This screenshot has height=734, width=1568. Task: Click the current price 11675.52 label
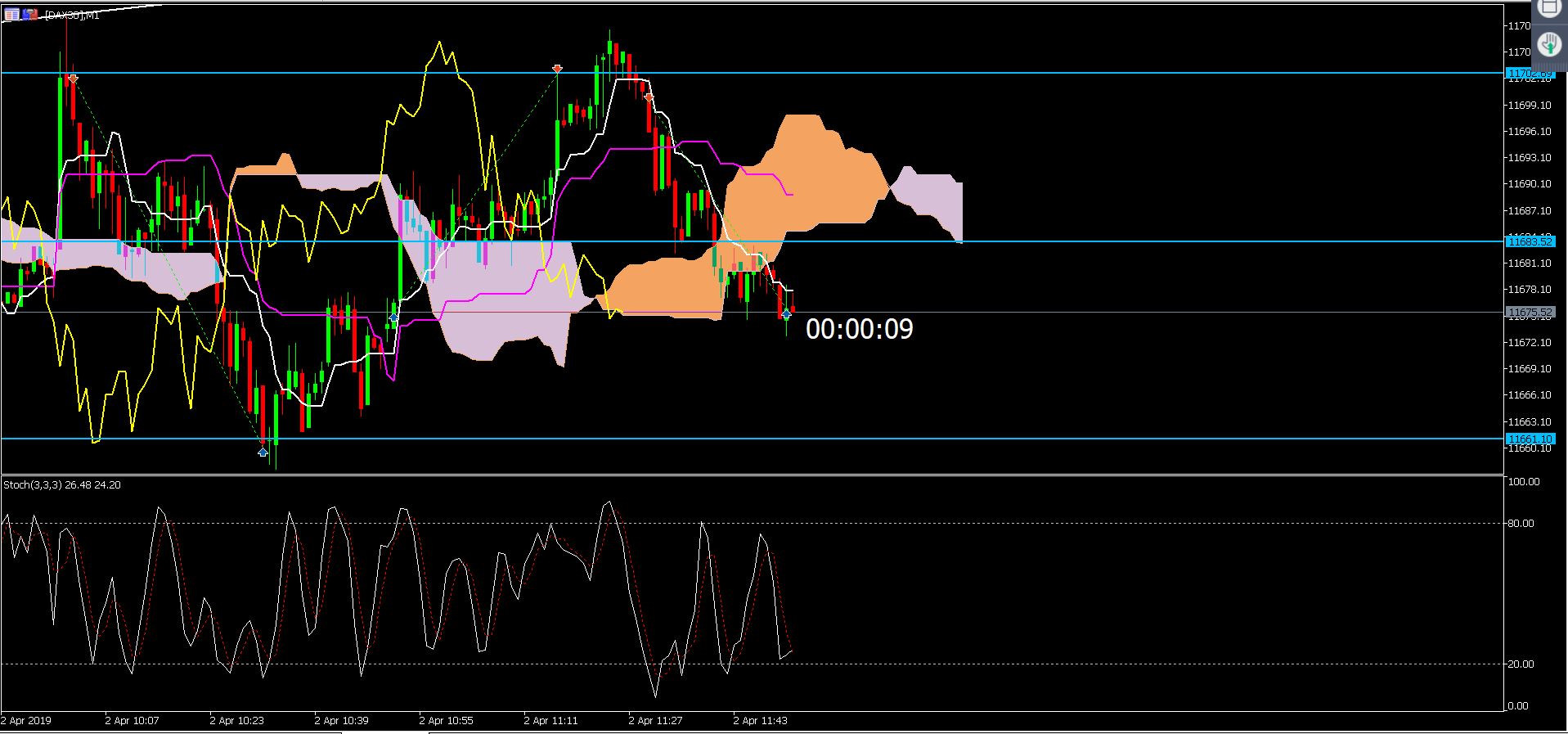pyautogui.click(x=1530, y=313)
